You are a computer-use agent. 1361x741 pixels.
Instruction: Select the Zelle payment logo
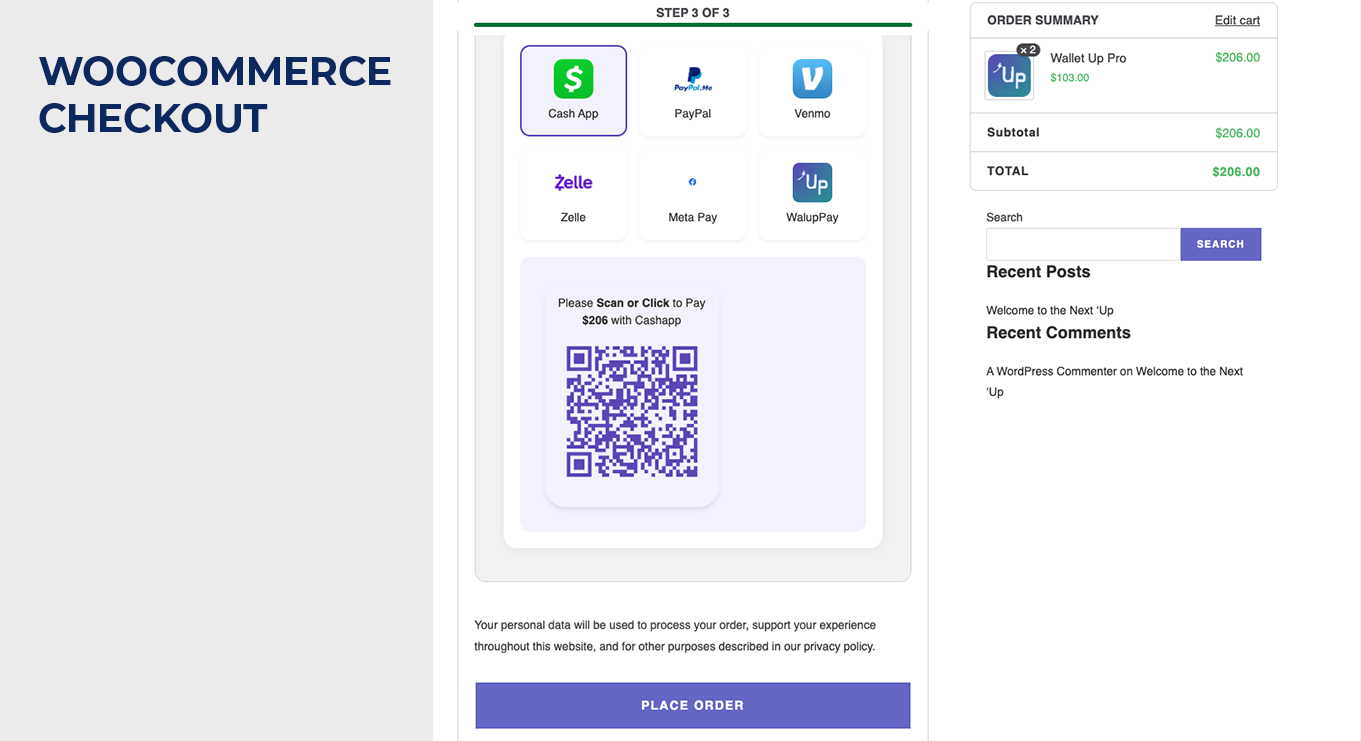(x=573, y=182)
